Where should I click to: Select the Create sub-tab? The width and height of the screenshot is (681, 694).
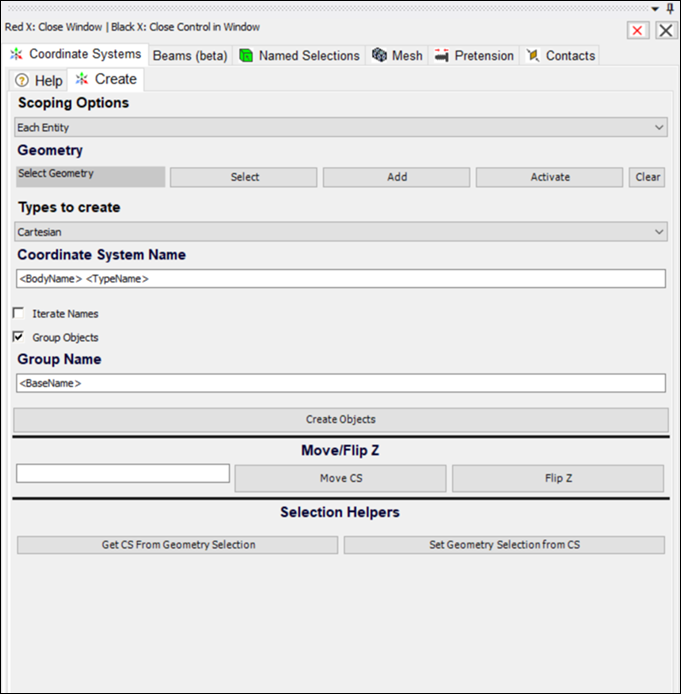(106, 79)
